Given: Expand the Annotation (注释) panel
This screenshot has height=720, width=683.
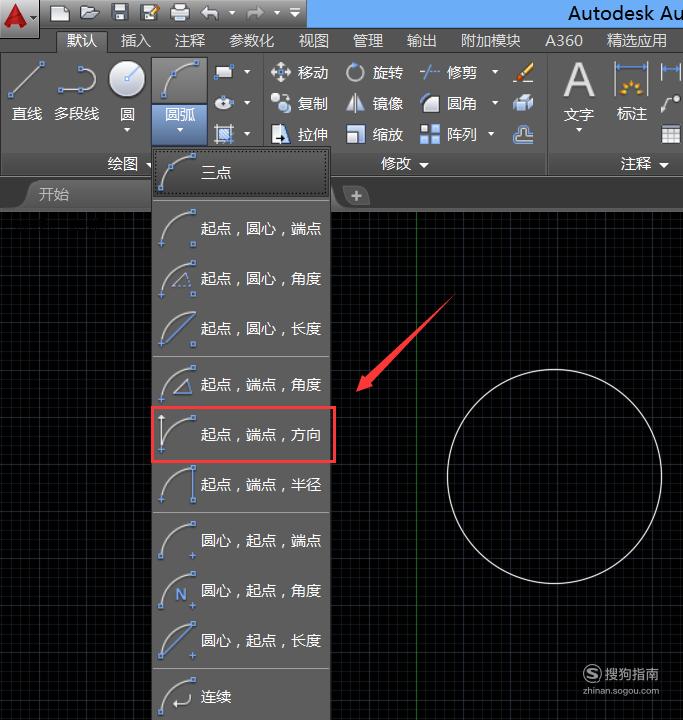Looking at the screenshot, I should (644, 164).
